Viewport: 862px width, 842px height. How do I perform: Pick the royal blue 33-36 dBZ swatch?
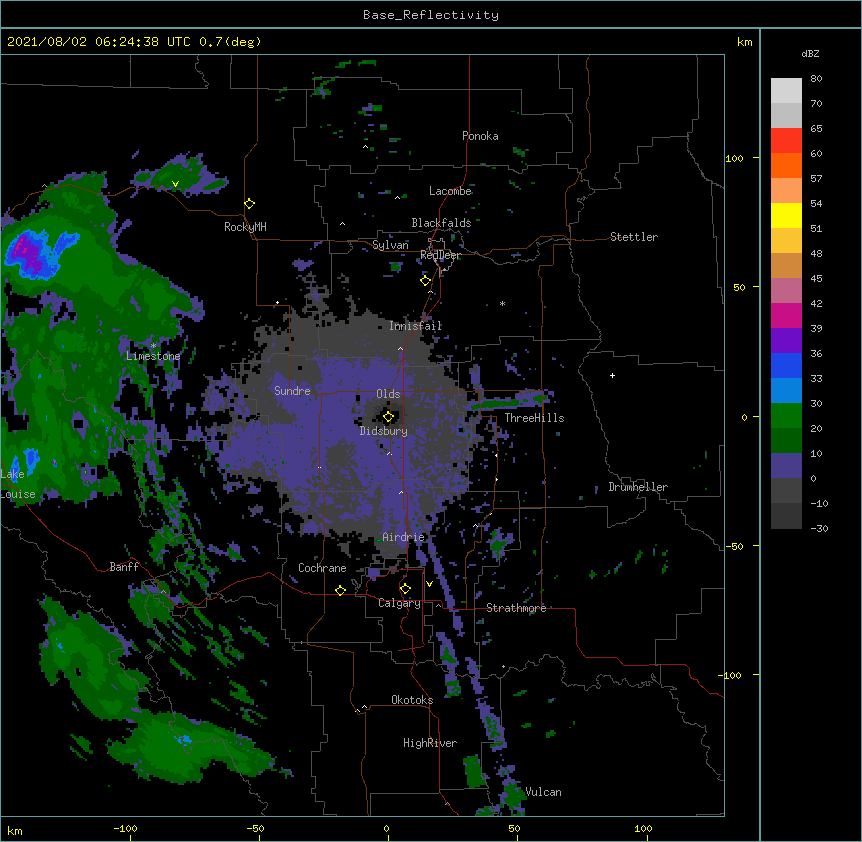[x=786, y=365]
